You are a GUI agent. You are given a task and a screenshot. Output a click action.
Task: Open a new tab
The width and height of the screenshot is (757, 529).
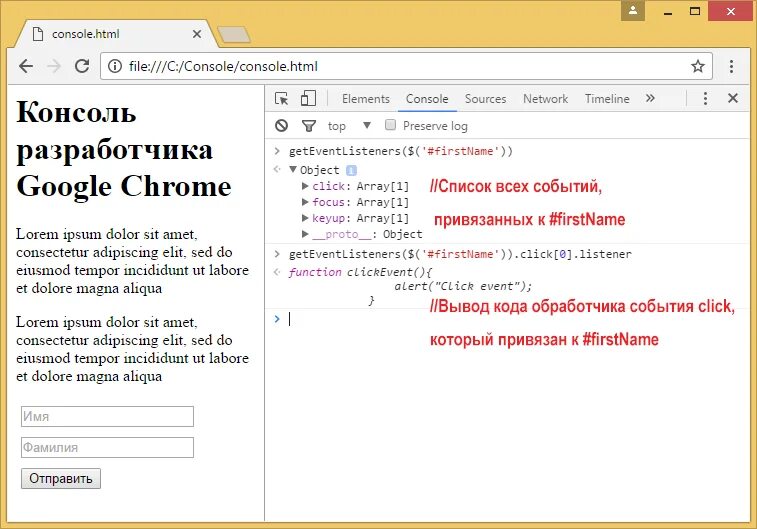(x=234, y=34)
